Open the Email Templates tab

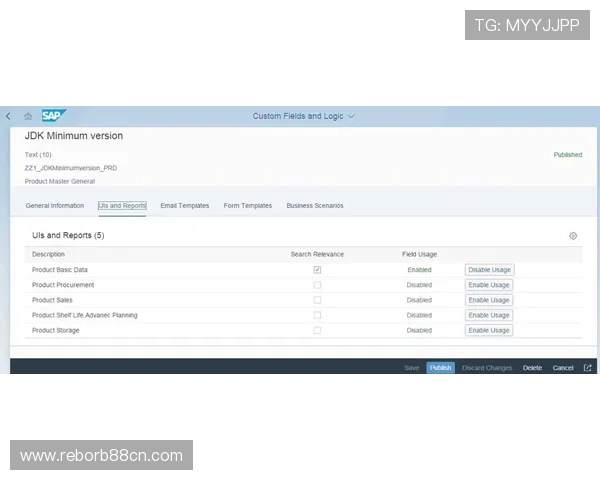185,206
